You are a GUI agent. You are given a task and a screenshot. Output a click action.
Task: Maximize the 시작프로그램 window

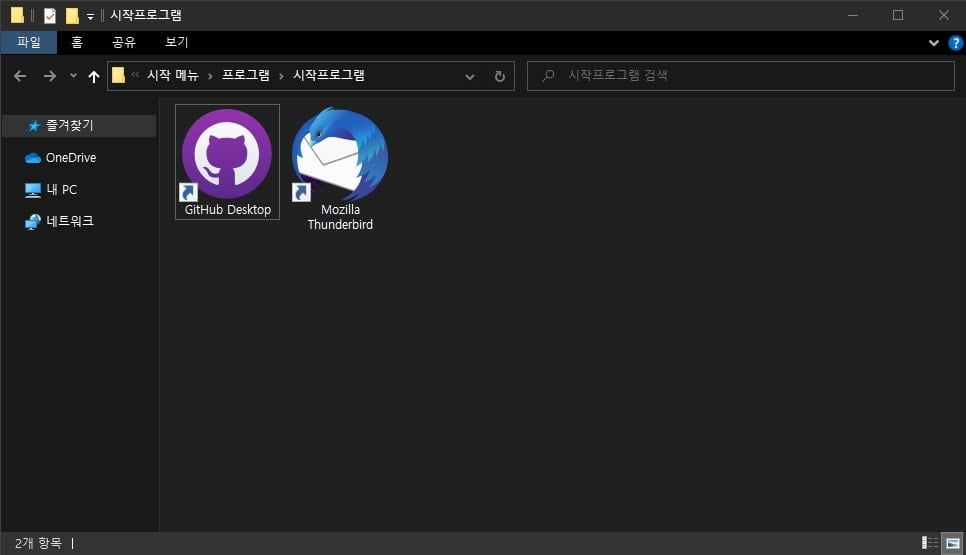tap(898, 15)
